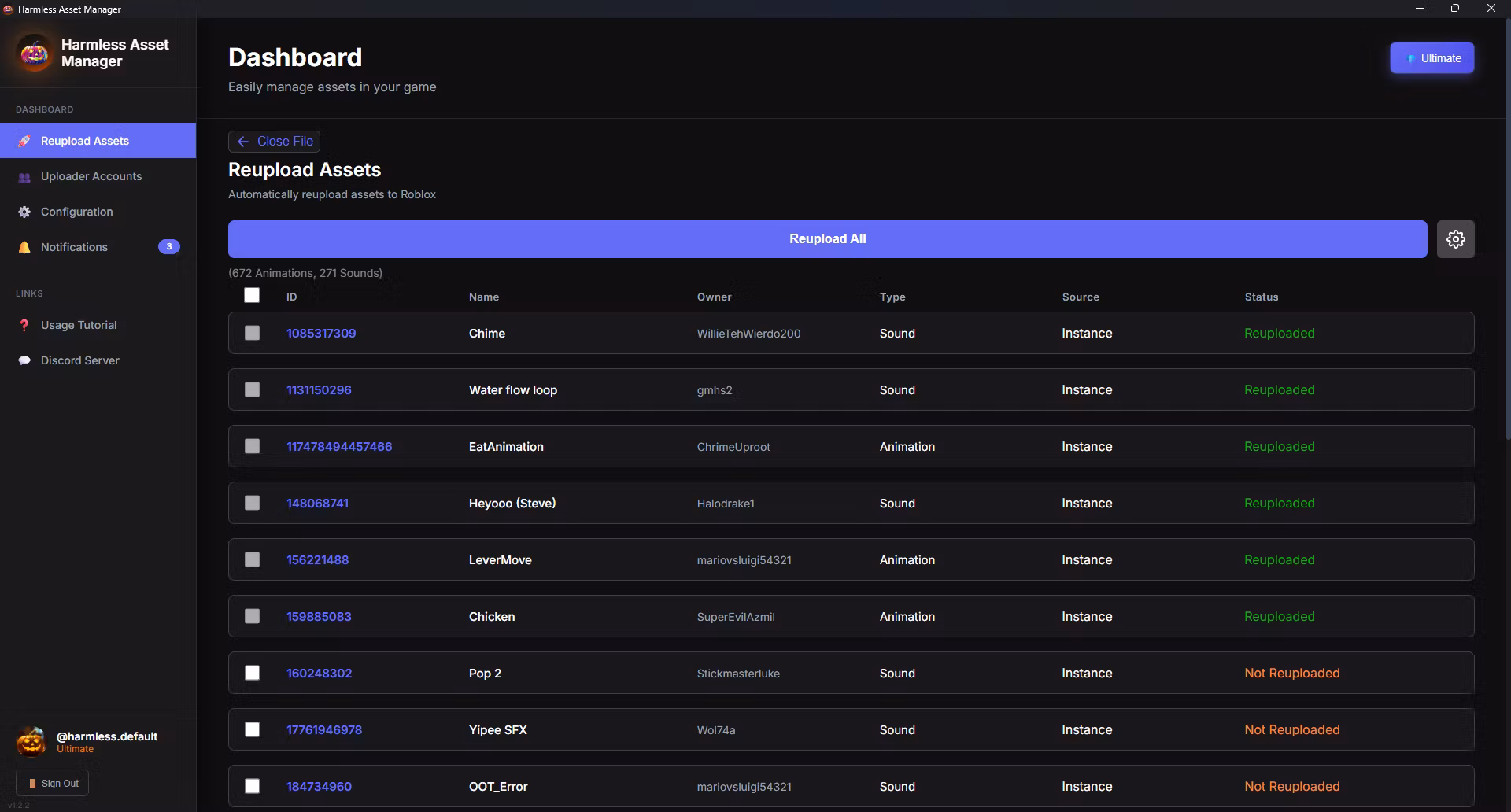
Task: Check the box for Pop 2 sound
Action: coord(252,674)
